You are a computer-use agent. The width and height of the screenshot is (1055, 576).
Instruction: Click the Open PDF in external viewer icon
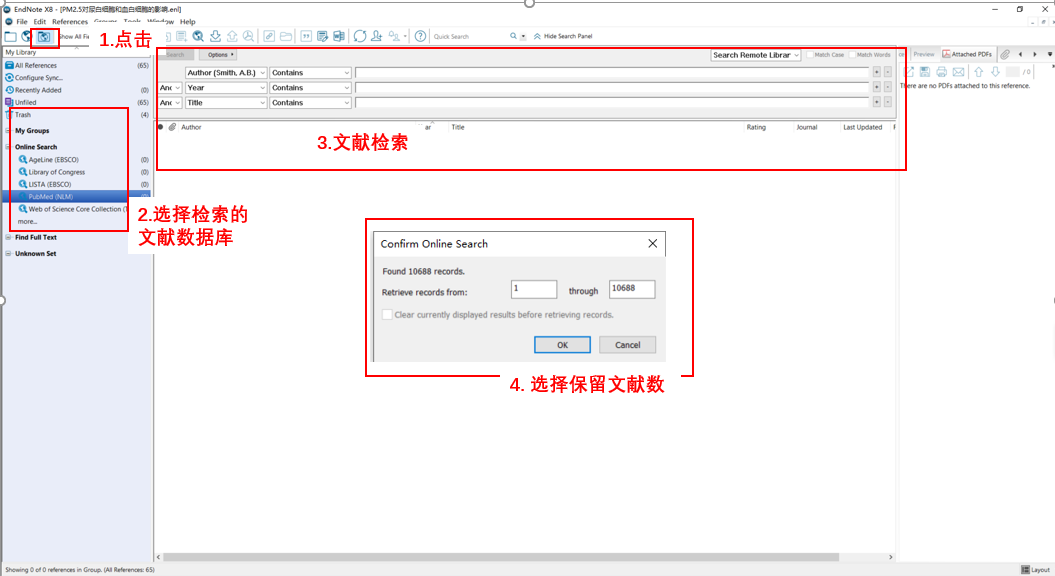909,71
